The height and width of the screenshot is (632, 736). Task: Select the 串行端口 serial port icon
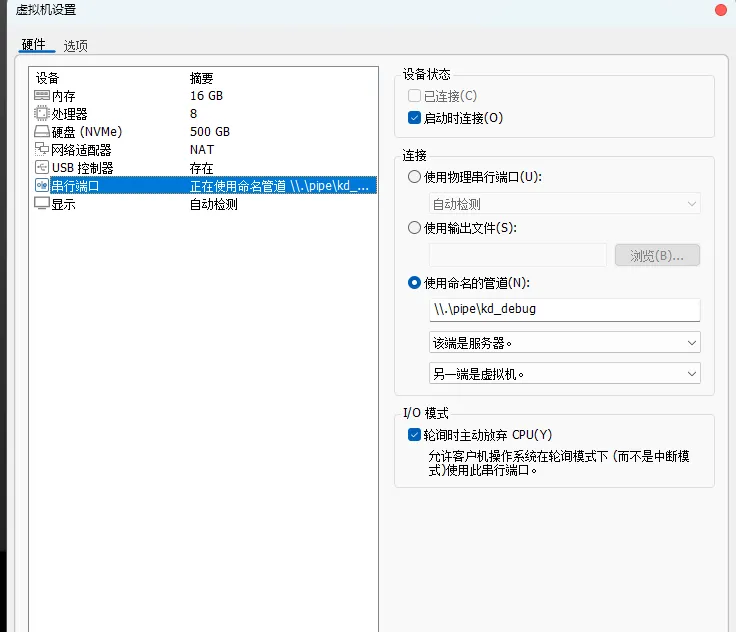41,185
